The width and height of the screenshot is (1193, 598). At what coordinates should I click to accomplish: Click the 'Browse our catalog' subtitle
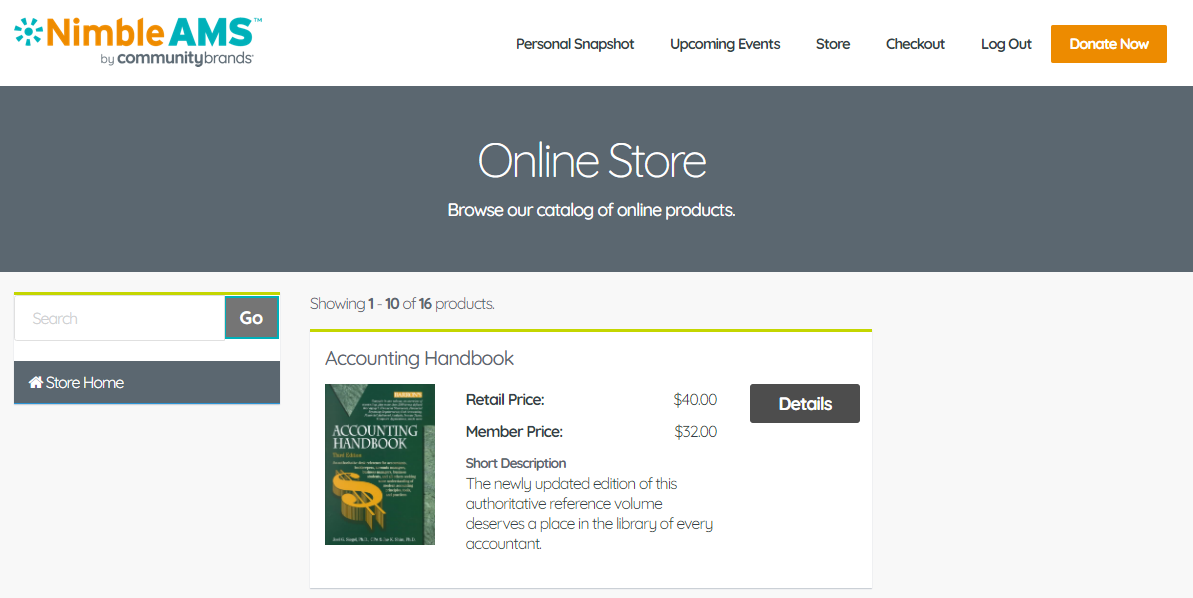coord(591,211)
